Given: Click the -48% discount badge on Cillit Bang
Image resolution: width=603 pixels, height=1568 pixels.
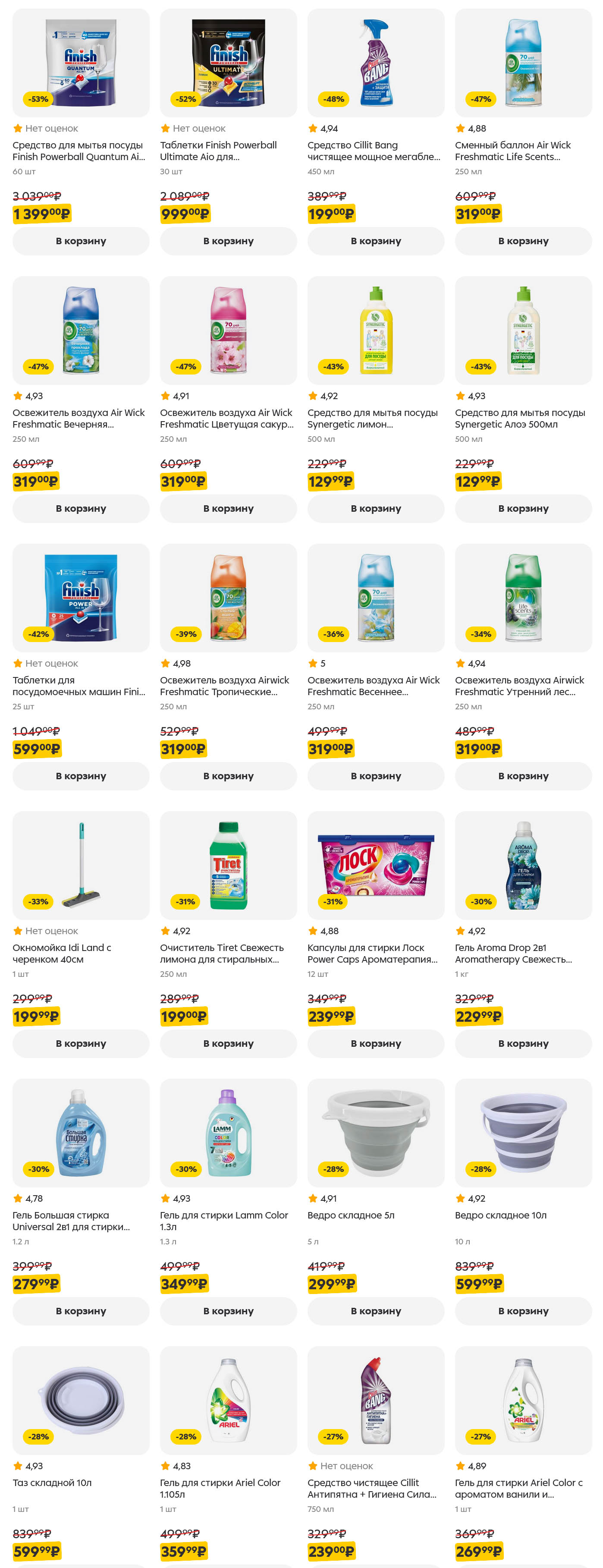Looking at the screenshot, I should click(x=333, y=99).
